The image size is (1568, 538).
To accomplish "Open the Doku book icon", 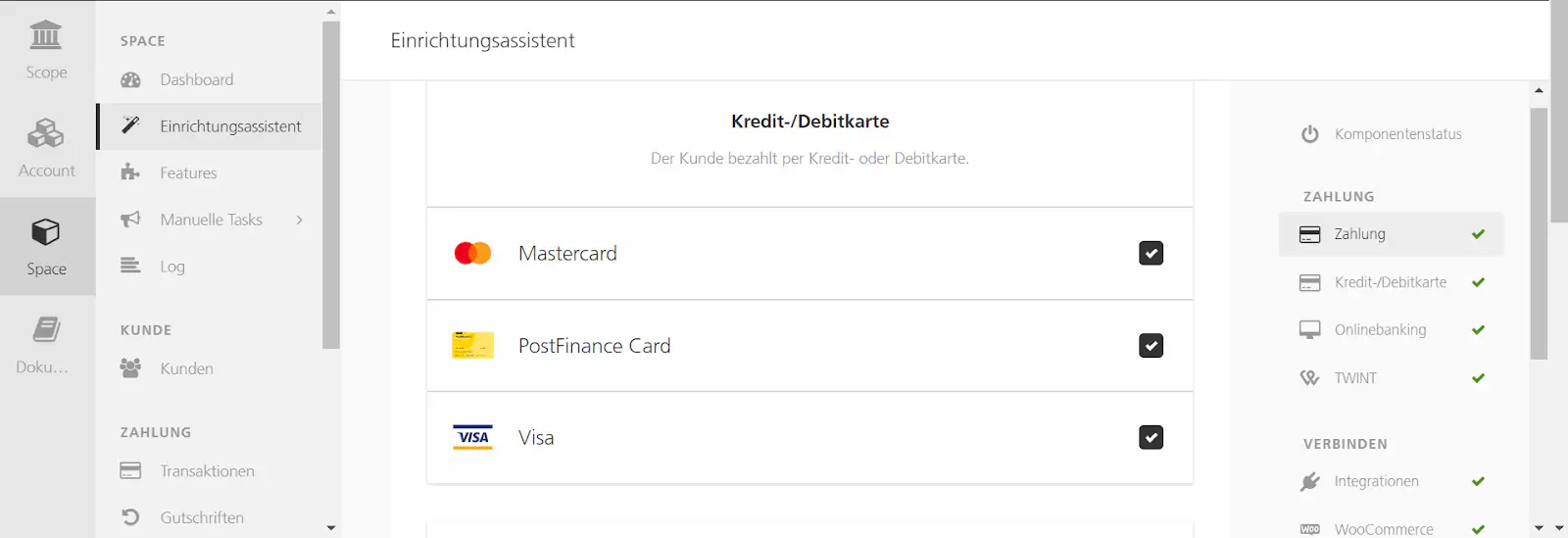I will 46,329.
